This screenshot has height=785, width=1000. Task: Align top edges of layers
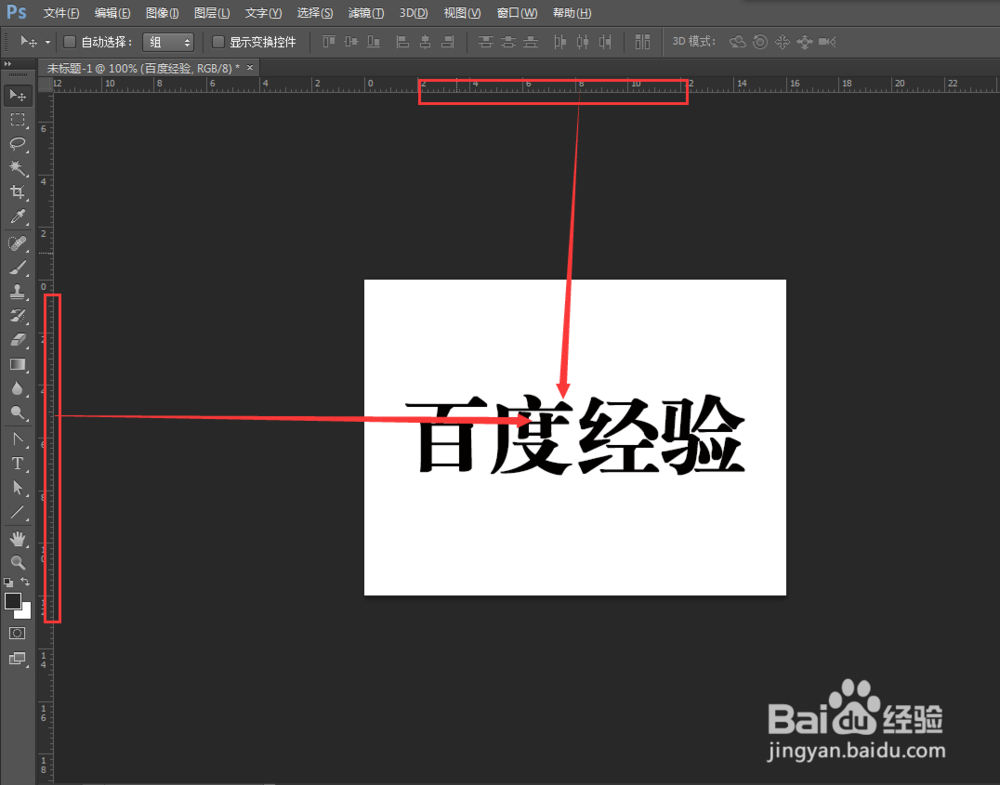tap(328, 42)
